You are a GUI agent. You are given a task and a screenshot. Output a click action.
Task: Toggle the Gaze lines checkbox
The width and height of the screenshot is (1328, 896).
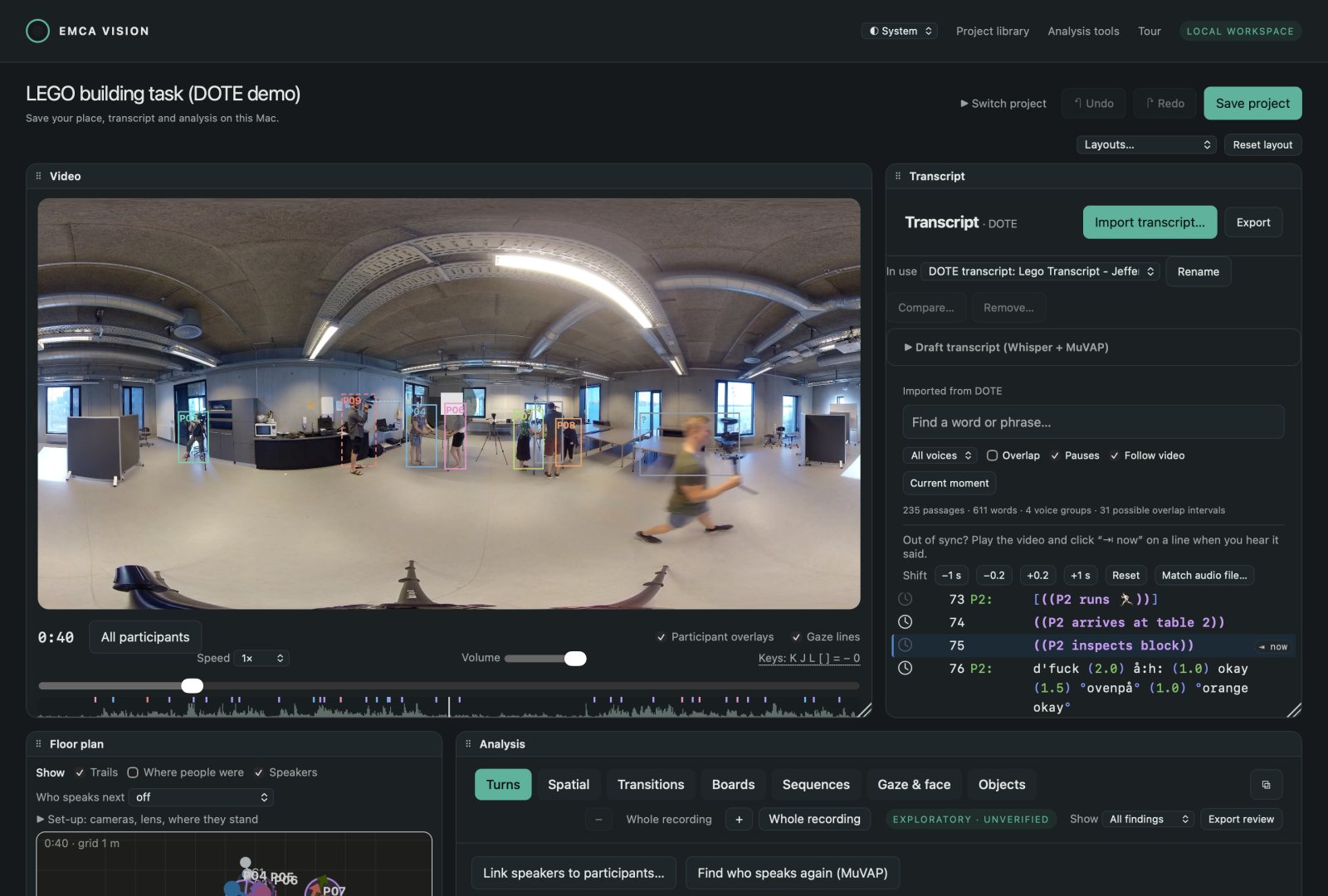coord(797,637)
